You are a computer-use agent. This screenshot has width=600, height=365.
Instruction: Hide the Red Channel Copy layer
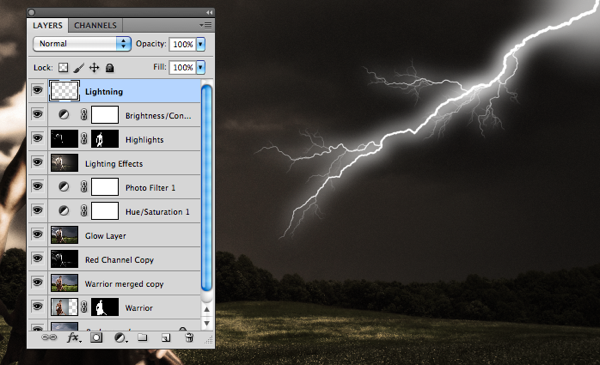[38, 258]
